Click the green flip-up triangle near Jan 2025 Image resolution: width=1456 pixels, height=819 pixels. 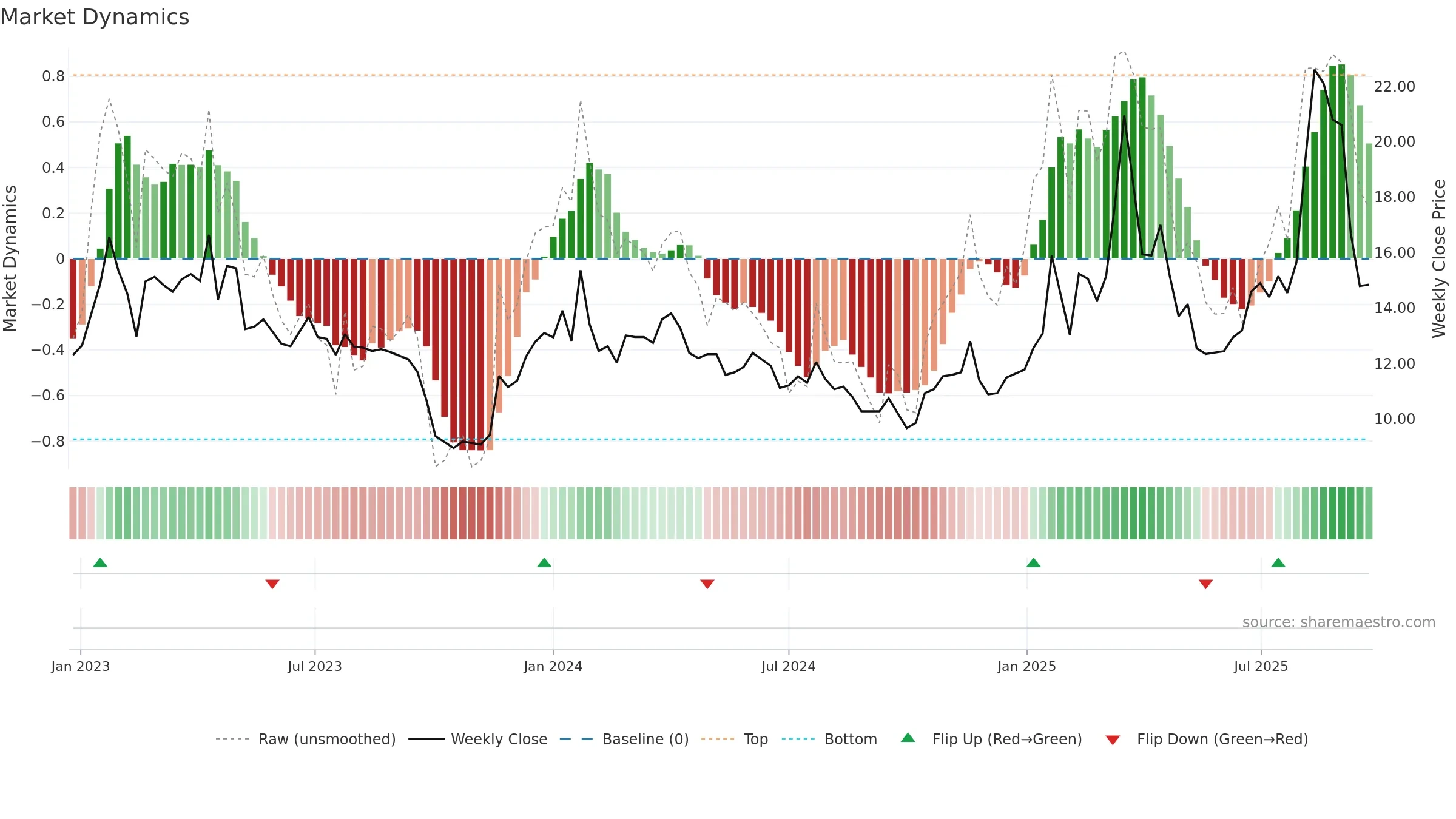(1034, 562)
